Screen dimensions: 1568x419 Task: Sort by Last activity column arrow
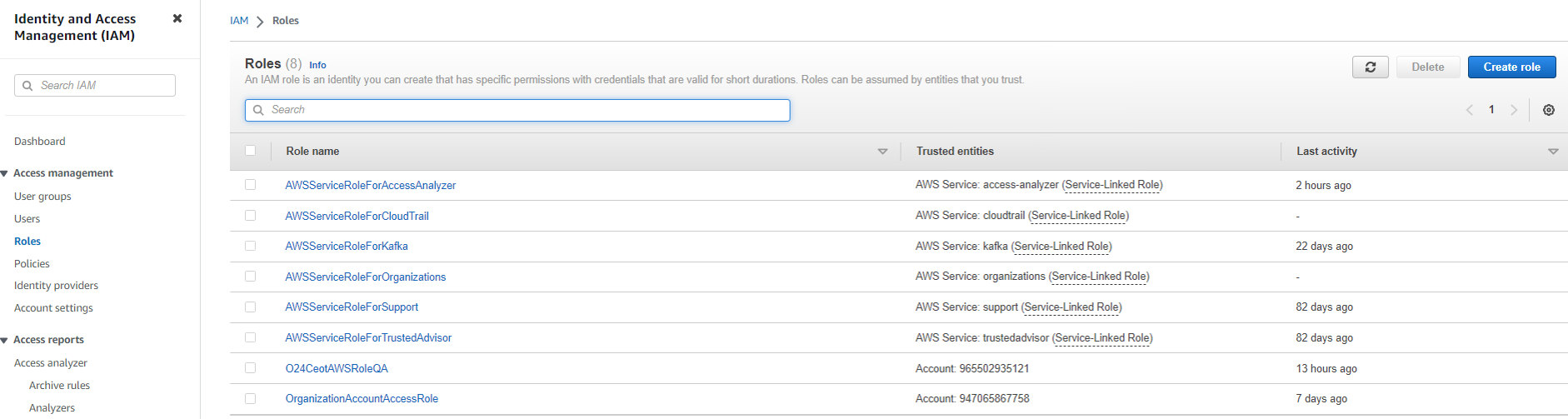pos(1552,152)
